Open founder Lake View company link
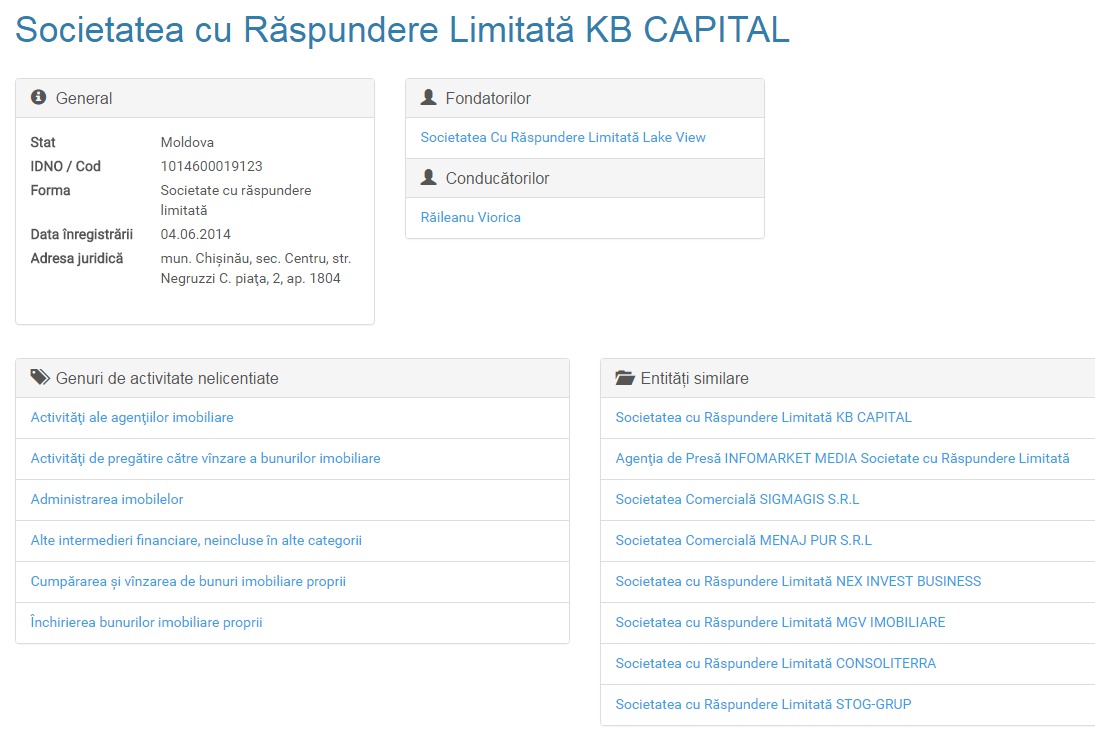The height and width of the screenshot is (733, 1095). [x=563, y=138]
